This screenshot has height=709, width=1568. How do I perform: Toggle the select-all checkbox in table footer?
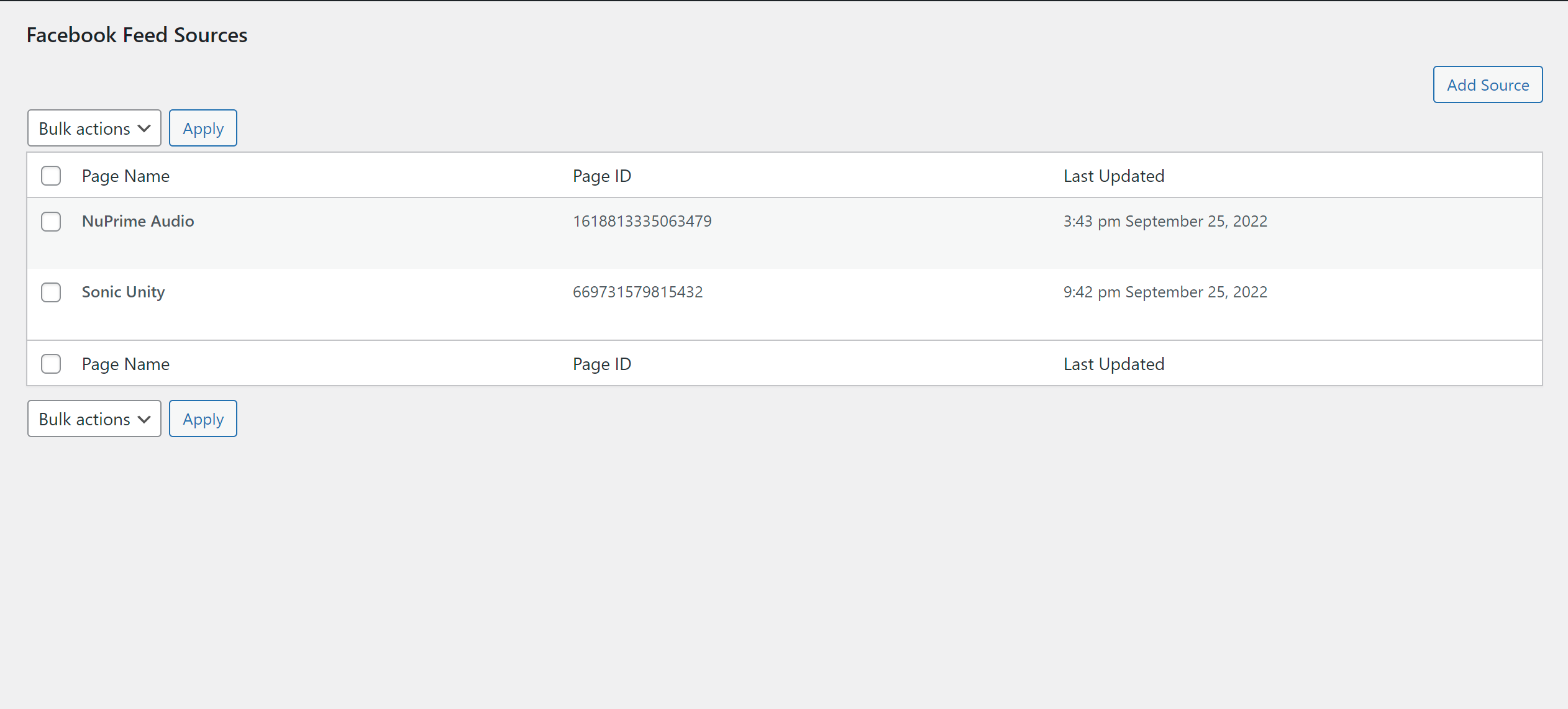click(51, 364)
